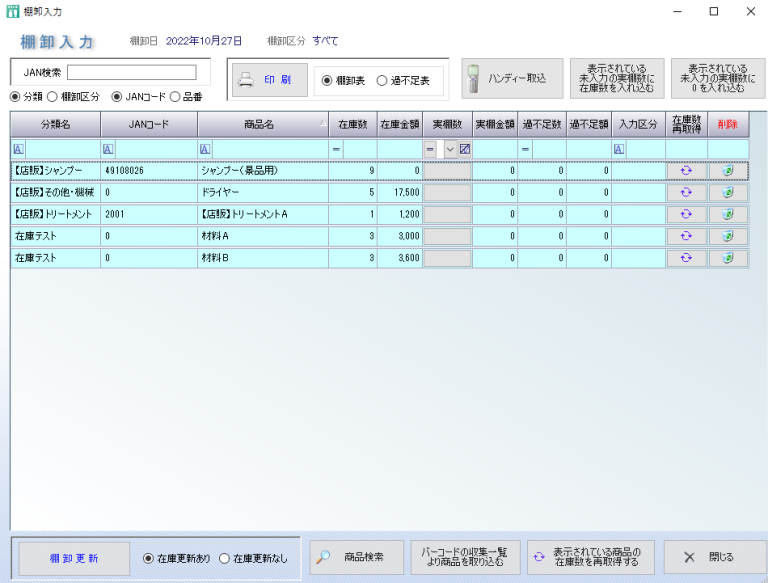Sort by 商品名 column header

(263, 124)
